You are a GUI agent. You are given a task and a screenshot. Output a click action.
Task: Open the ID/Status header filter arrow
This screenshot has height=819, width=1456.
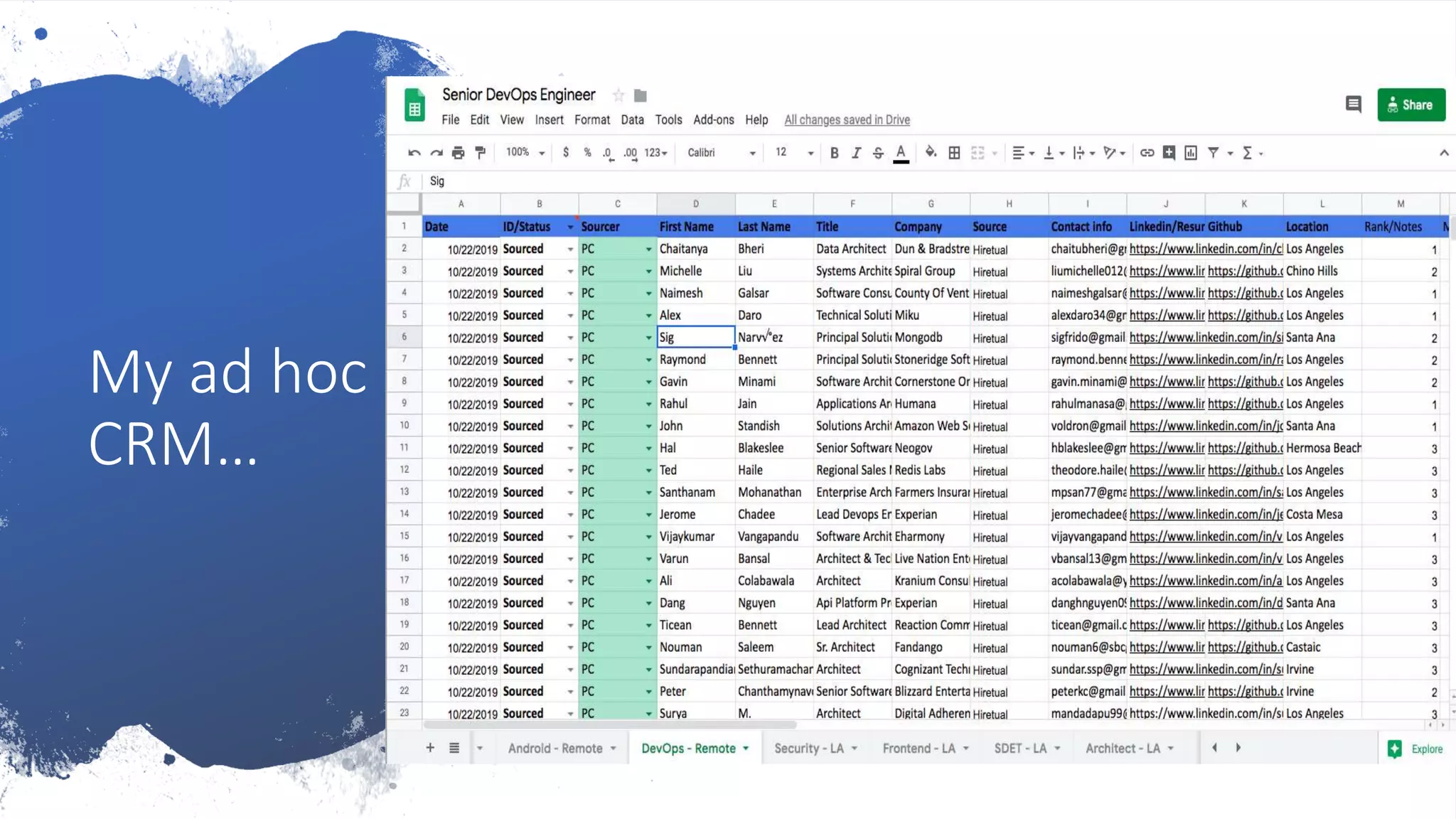[570, 227]
